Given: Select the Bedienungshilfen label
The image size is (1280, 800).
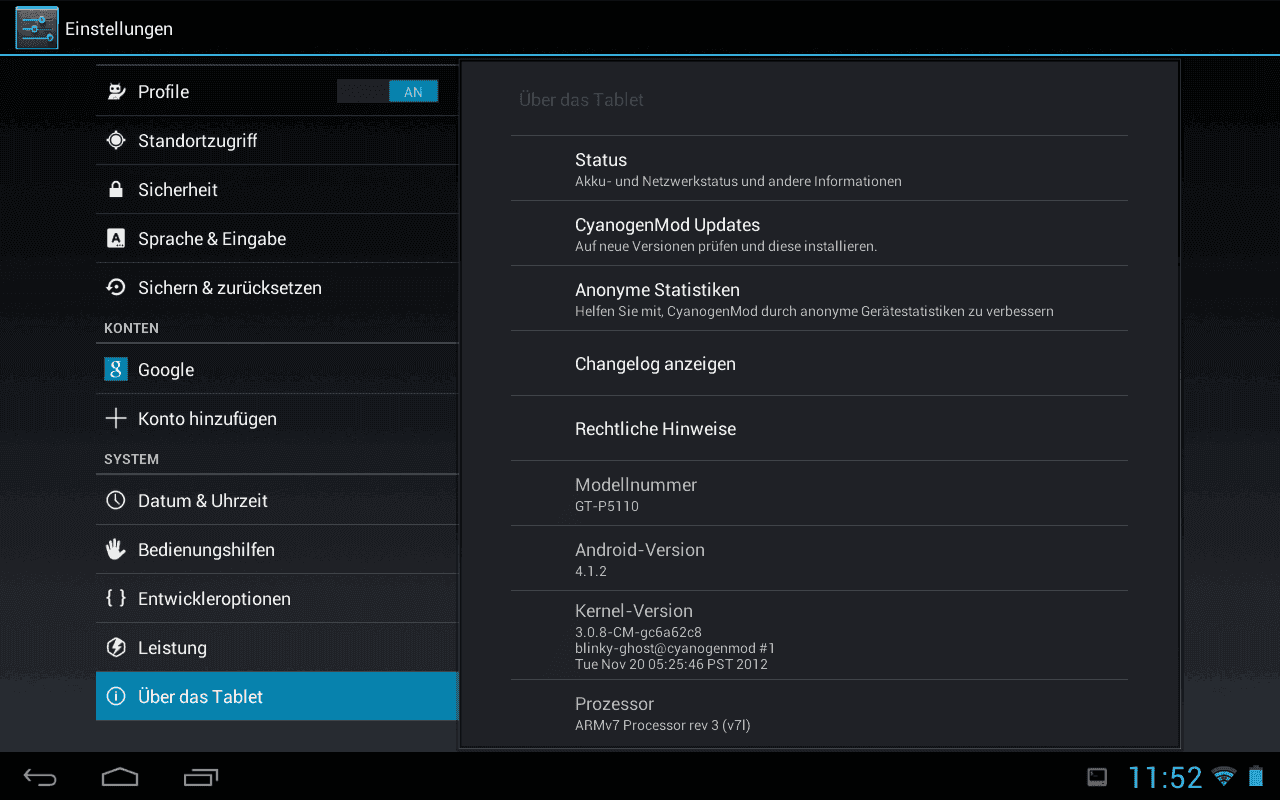Looking at the screenshot, I should coord(206,550).
